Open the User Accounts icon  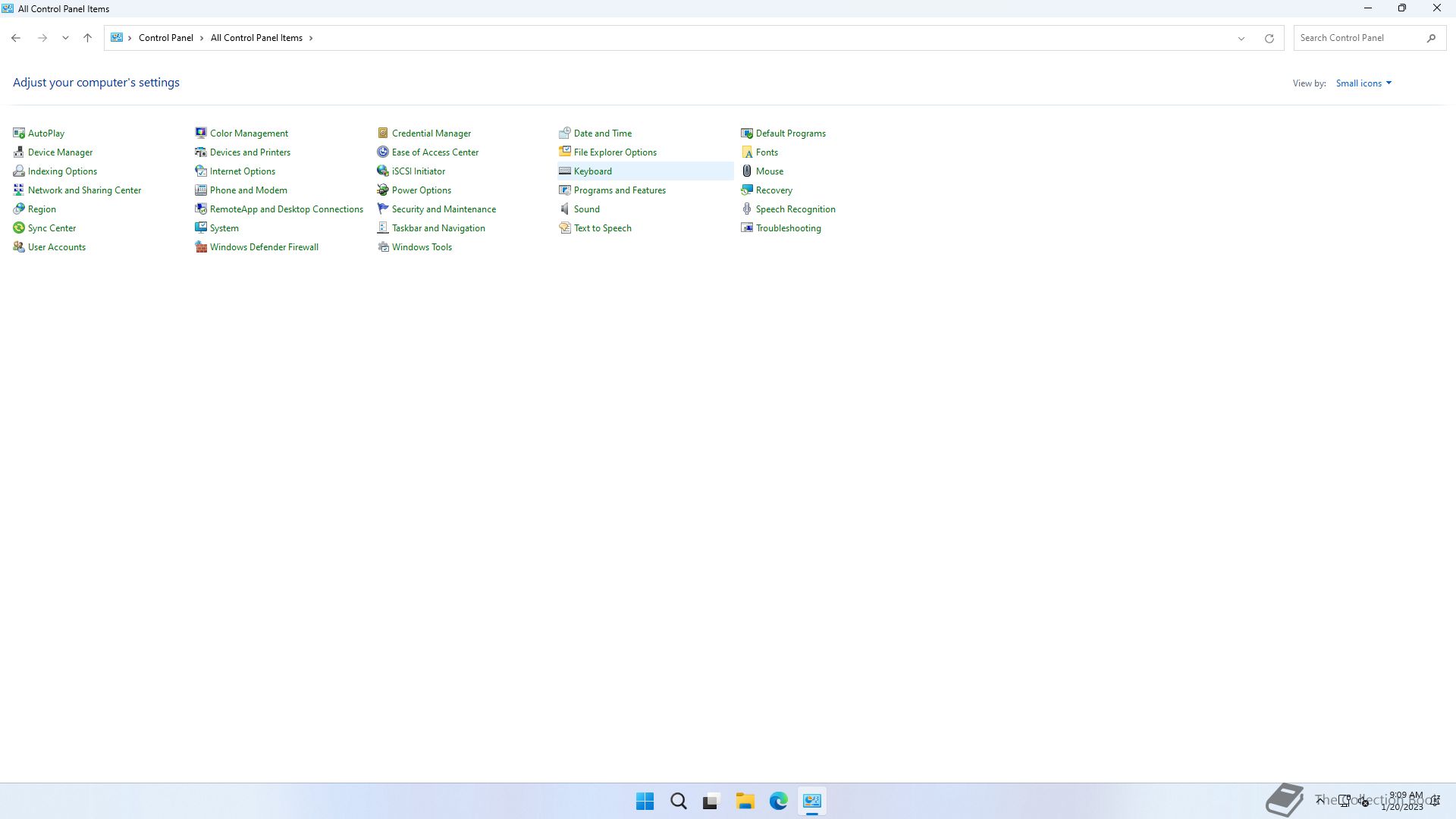[19, 247]
